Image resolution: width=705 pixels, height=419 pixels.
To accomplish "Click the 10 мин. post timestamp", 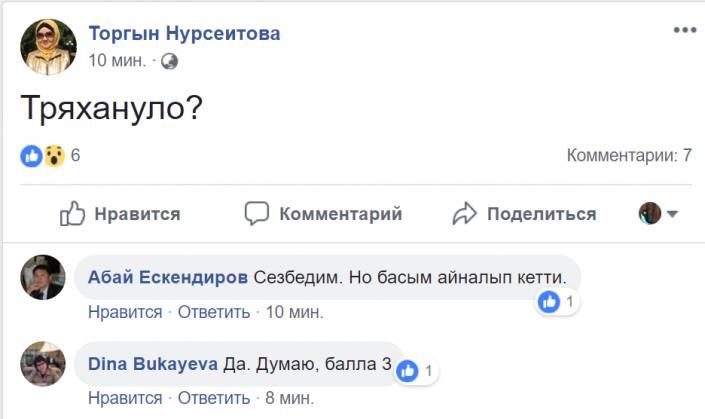I will tap(118, 61).
